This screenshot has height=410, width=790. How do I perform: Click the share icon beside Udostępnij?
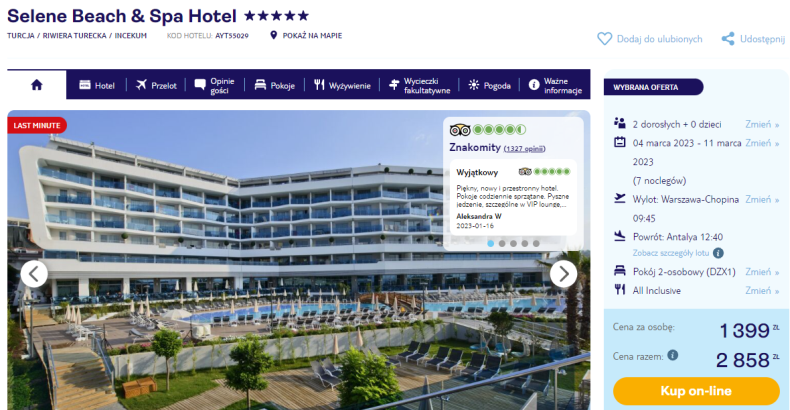[x=728, y=39]
